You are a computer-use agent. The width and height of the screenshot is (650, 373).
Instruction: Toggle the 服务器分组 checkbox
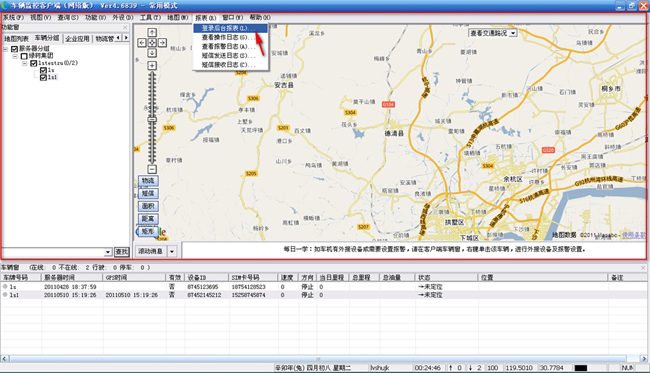(x=15, y=49)
